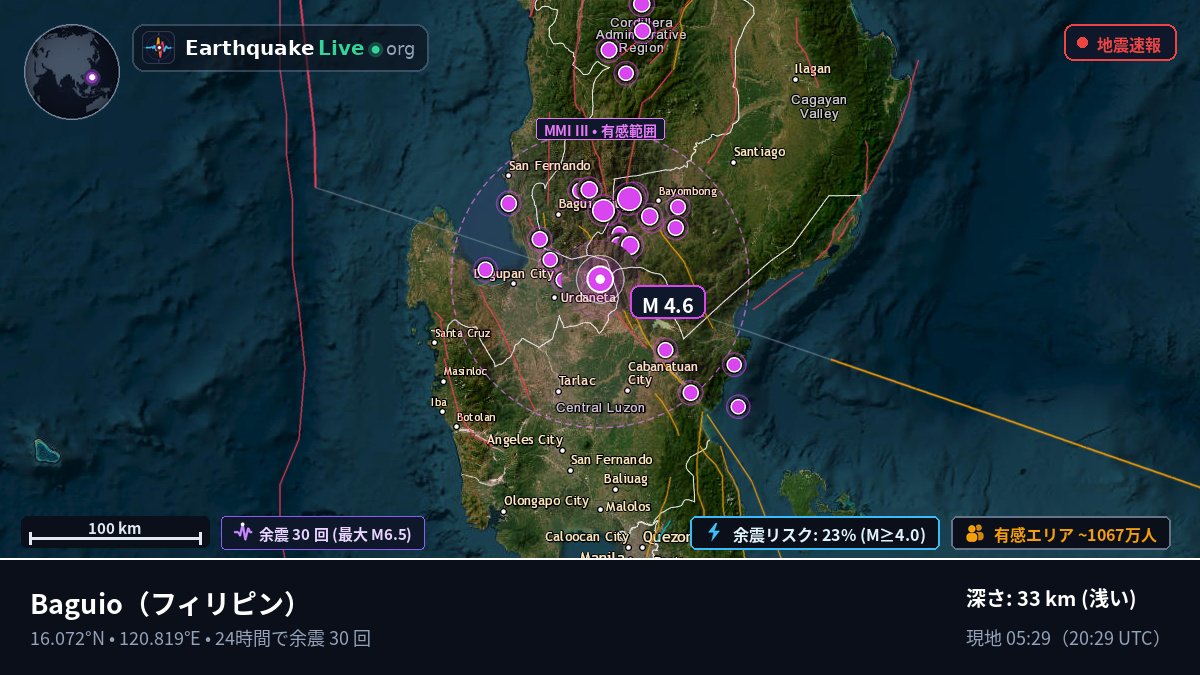Click the 現地 05:29（20:29 UTC）time text
Screen dimensions: 1200x675
coord(1067,638)
